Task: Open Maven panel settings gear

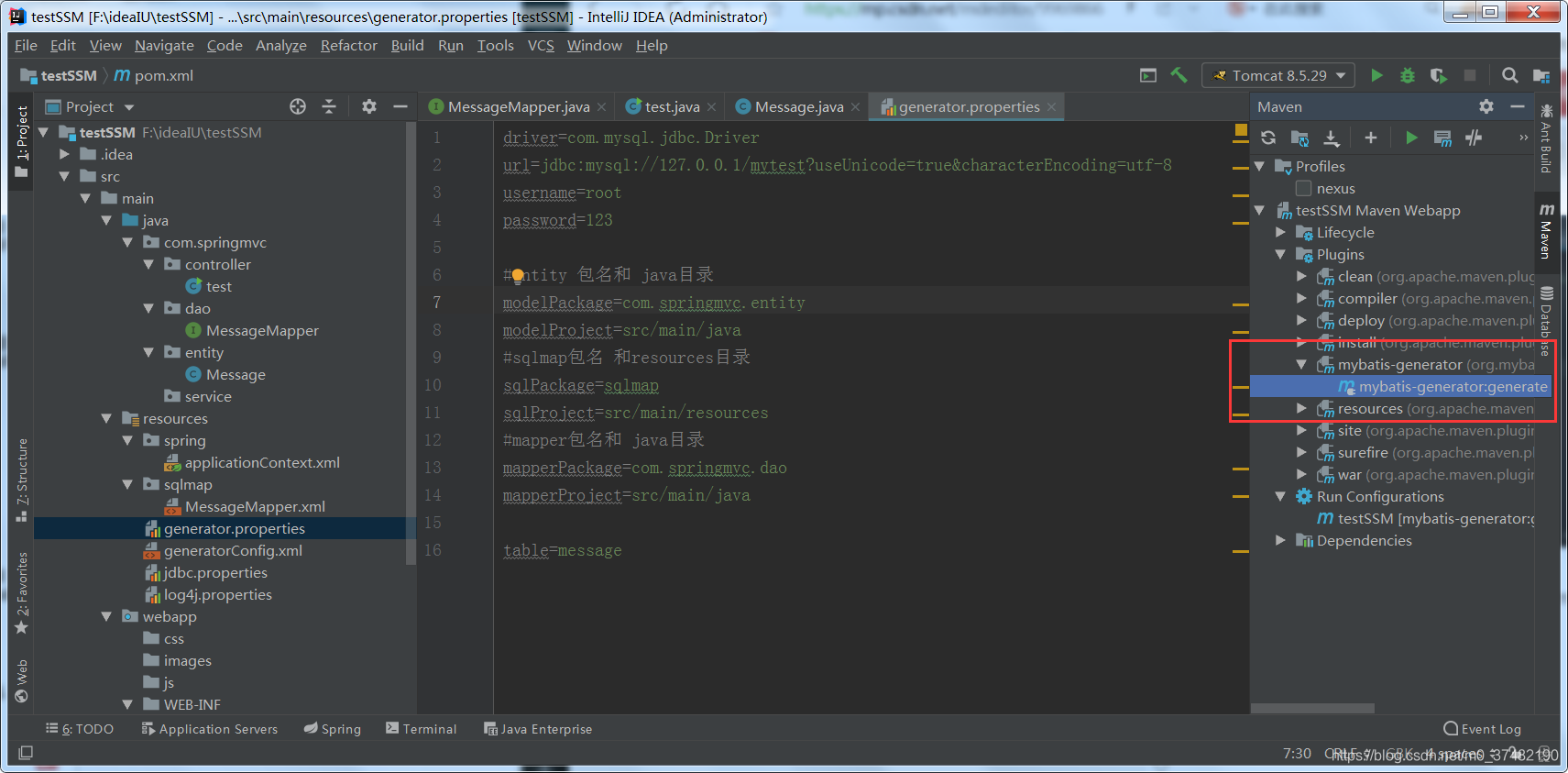Action: [1486, 106]
